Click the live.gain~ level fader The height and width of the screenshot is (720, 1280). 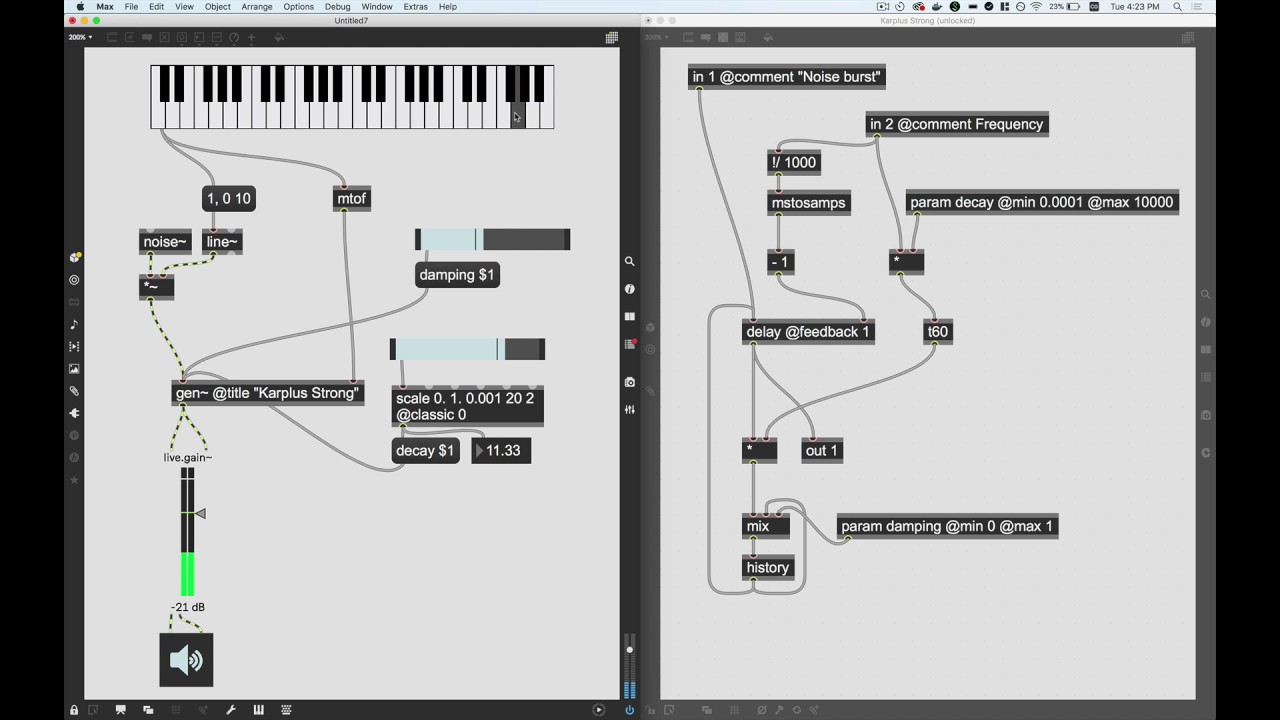point(188,530)
